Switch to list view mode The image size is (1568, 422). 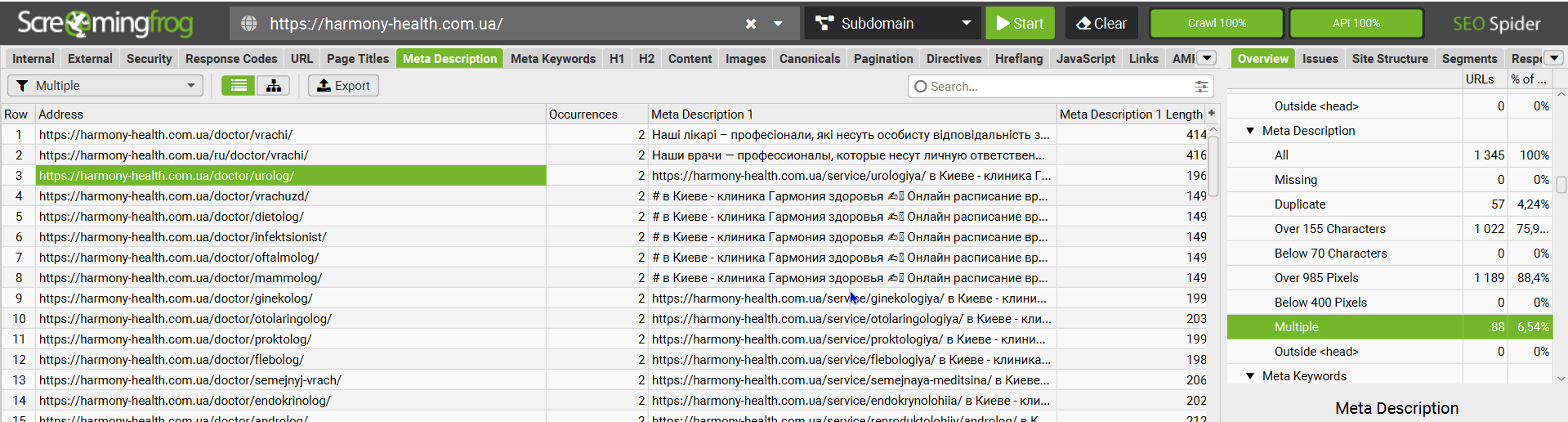coord(239,86)
